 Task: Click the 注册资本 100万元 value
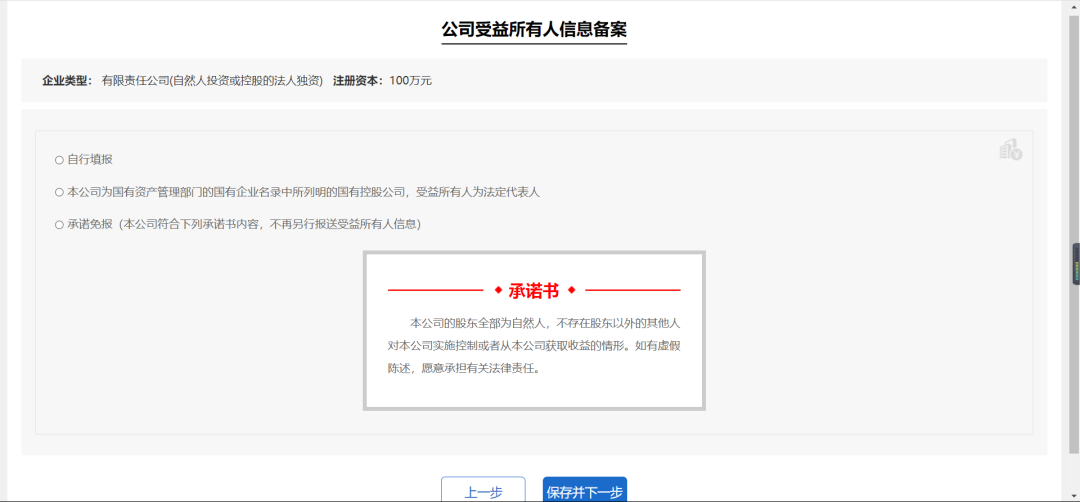410,80
